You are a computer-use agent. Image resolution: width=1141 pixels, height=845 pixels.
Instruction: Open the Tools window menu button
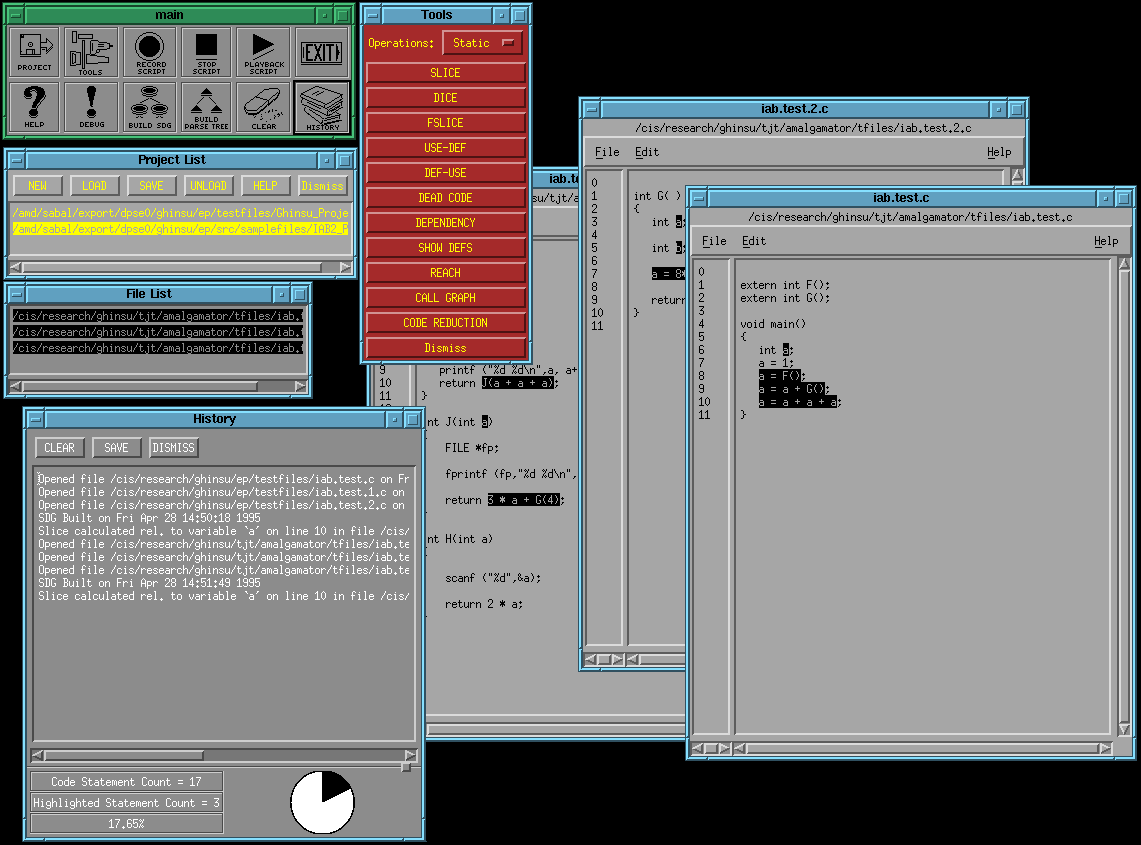coord(372,15)
